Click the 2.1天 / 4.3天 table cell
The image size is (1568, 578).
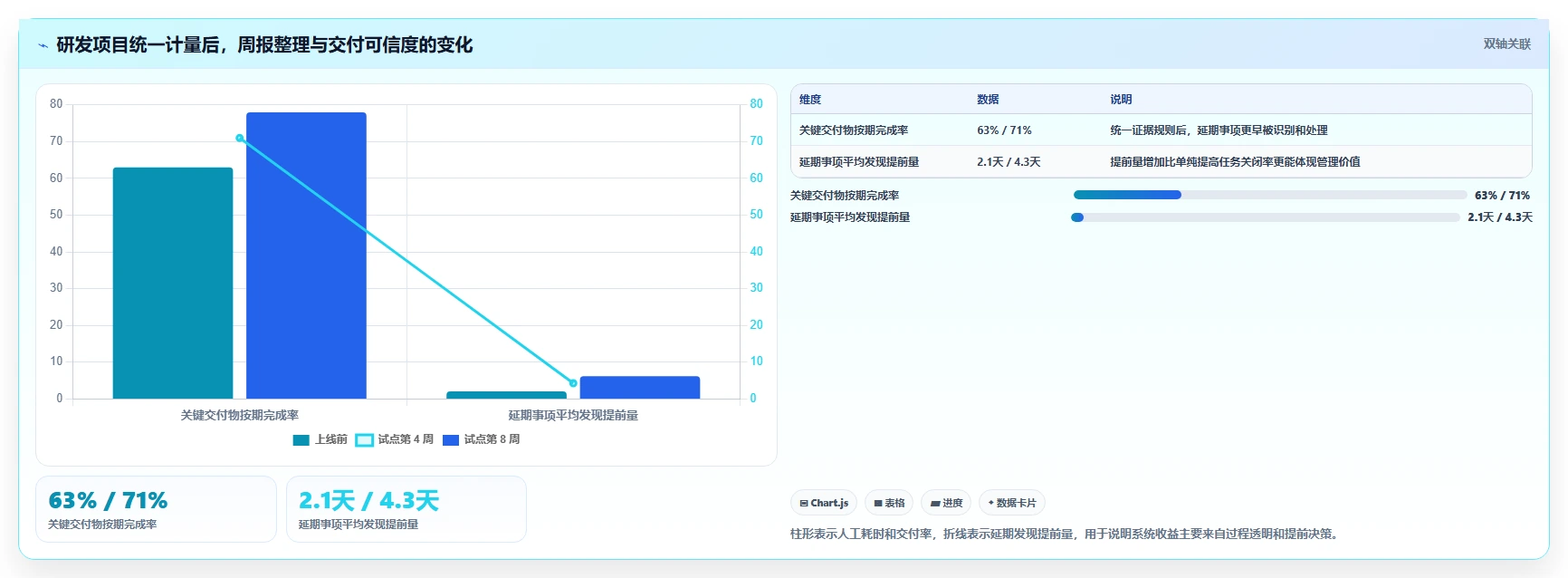point(1009,162)
